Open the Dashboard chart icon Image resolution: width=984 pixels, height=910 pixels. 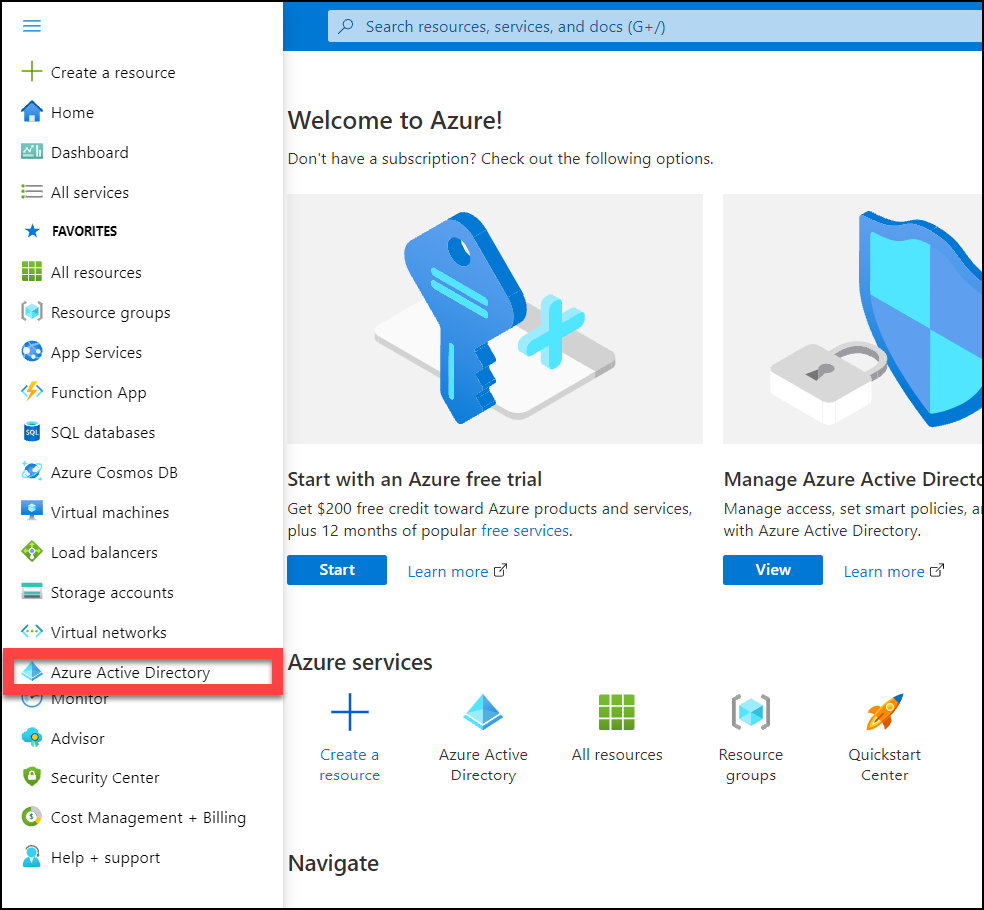(x=31, y=151)
